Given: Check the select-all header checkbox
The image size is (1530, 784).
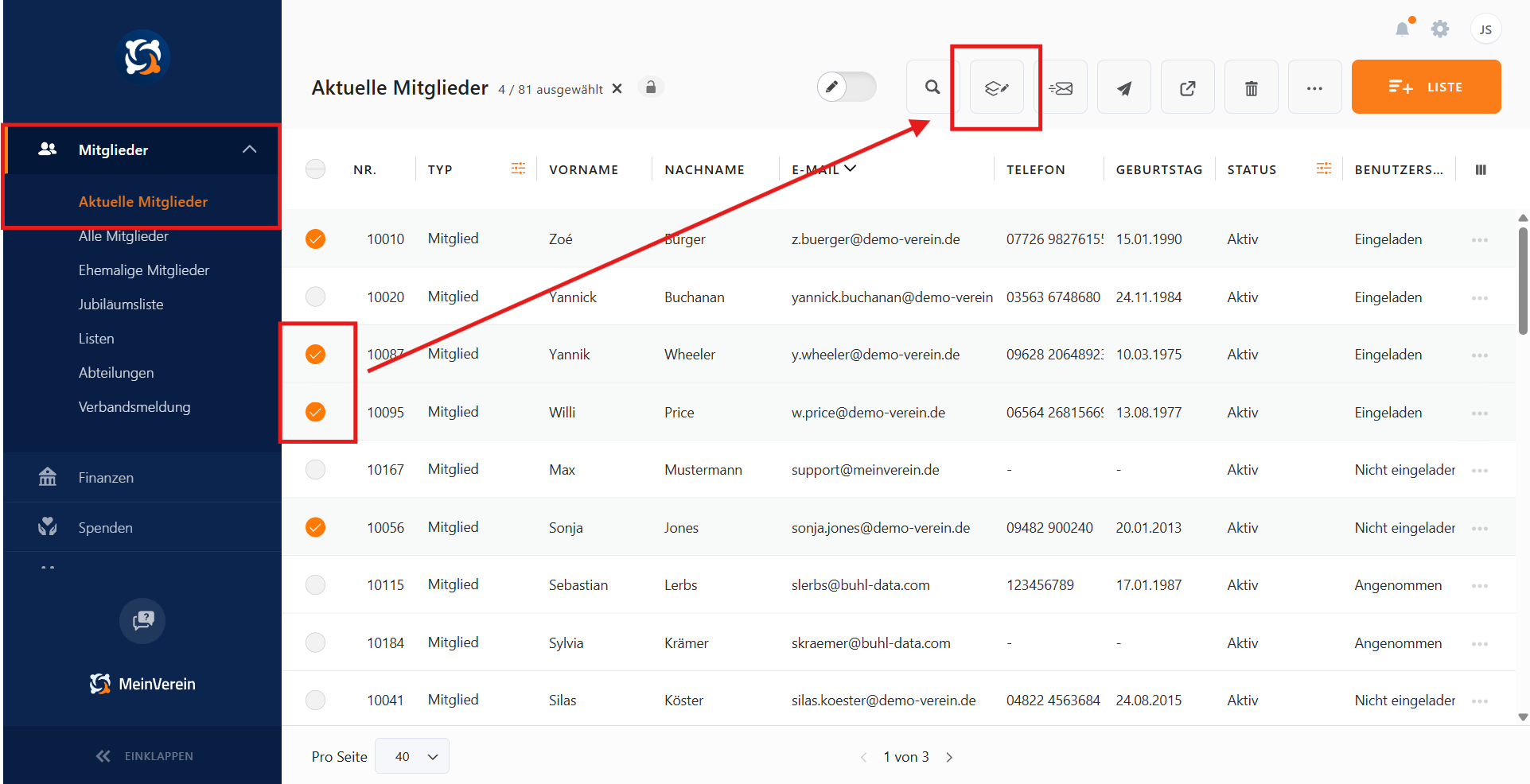Looking at the screenshot, I should tap(316, 169).
